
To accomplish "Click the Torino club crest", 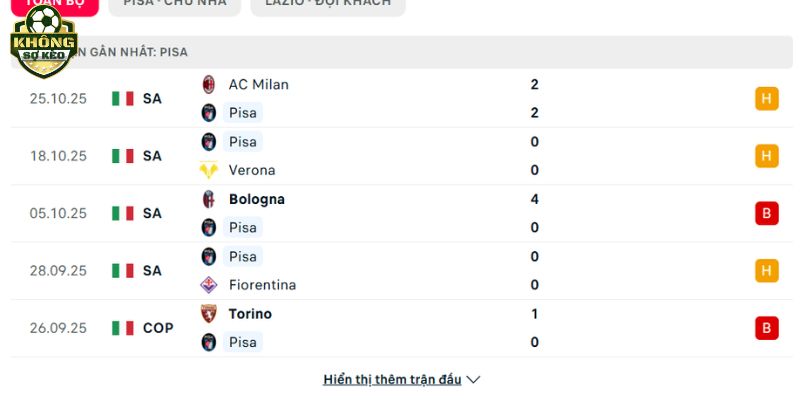I will [209, 314].
